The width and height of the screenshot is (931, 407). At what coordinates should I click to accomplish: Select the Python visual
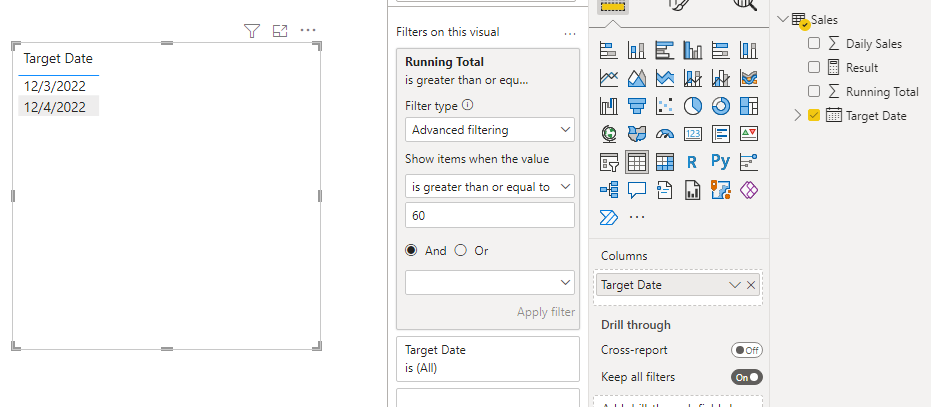click(720, 162)
